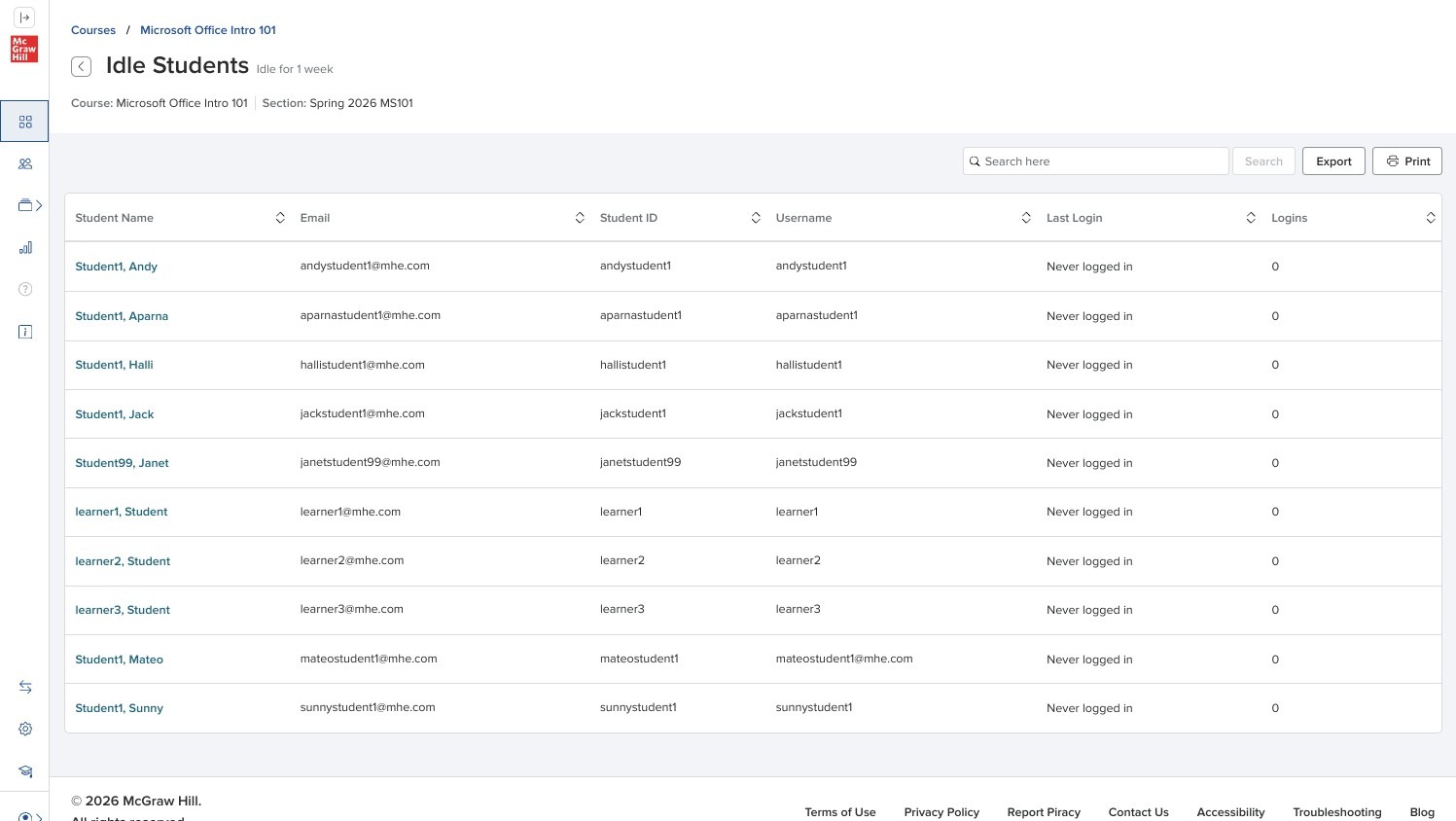Sort table by Email column

coord(580,218)
